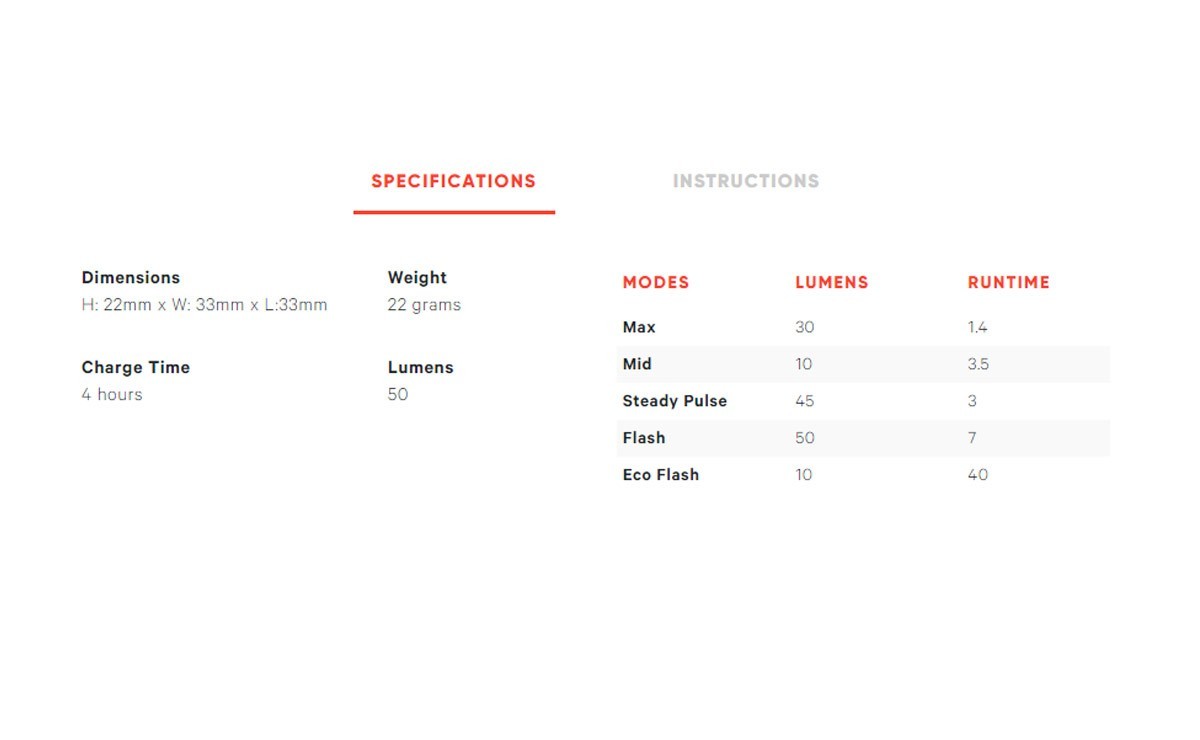Image resolution: width=1200 pixels, height=740 pixels.
Task: Select the Mid mode row label
Action: click(x=637, y=364)
